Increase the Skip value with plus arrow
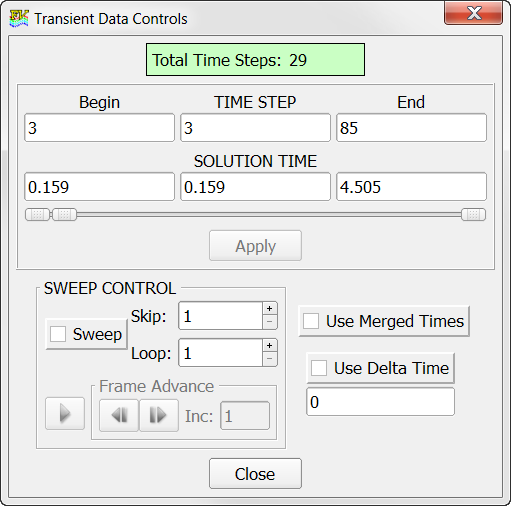511x506 pixels. click(270, 309)
